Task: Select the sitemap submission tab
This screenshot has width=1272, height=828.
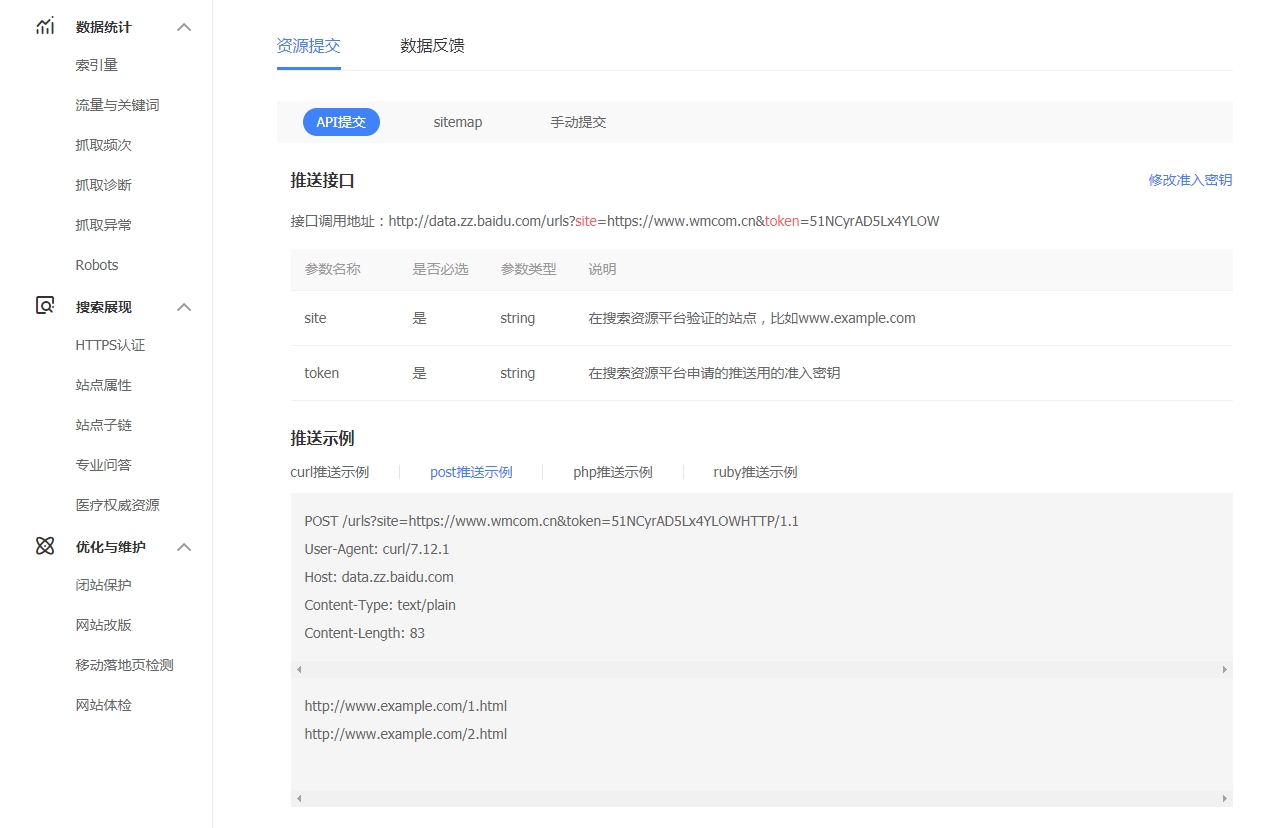Action: point(457,122)
